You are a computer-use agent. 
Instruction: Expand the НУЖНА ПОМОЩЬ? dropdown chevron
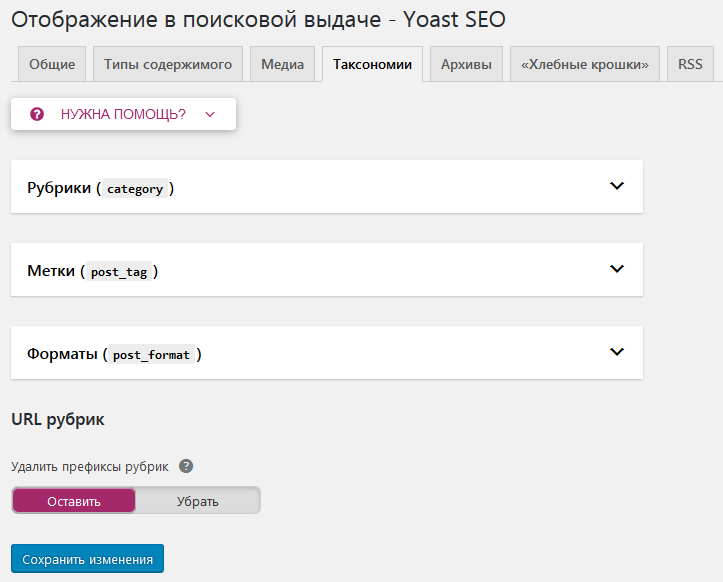point(210,114)
